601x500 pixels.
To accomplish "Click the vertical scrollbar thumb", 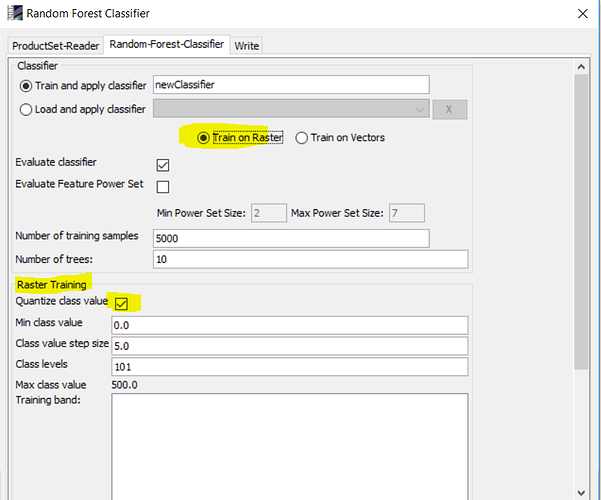I will (581, 222).
